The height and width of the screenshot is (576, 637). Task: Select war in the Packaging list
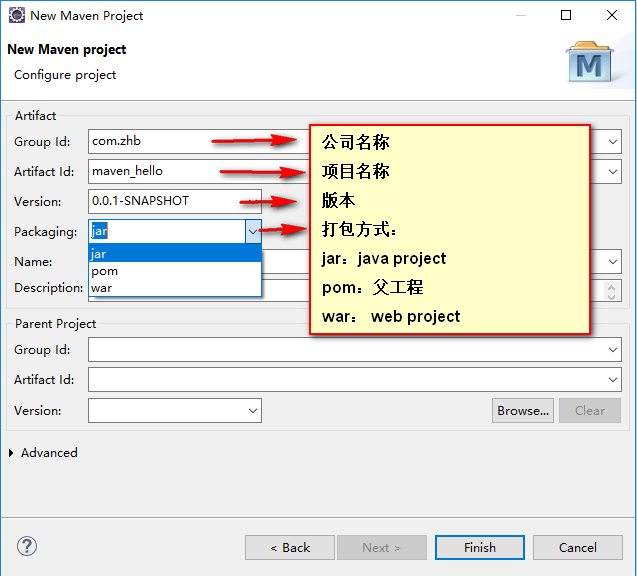click(175, 288)
